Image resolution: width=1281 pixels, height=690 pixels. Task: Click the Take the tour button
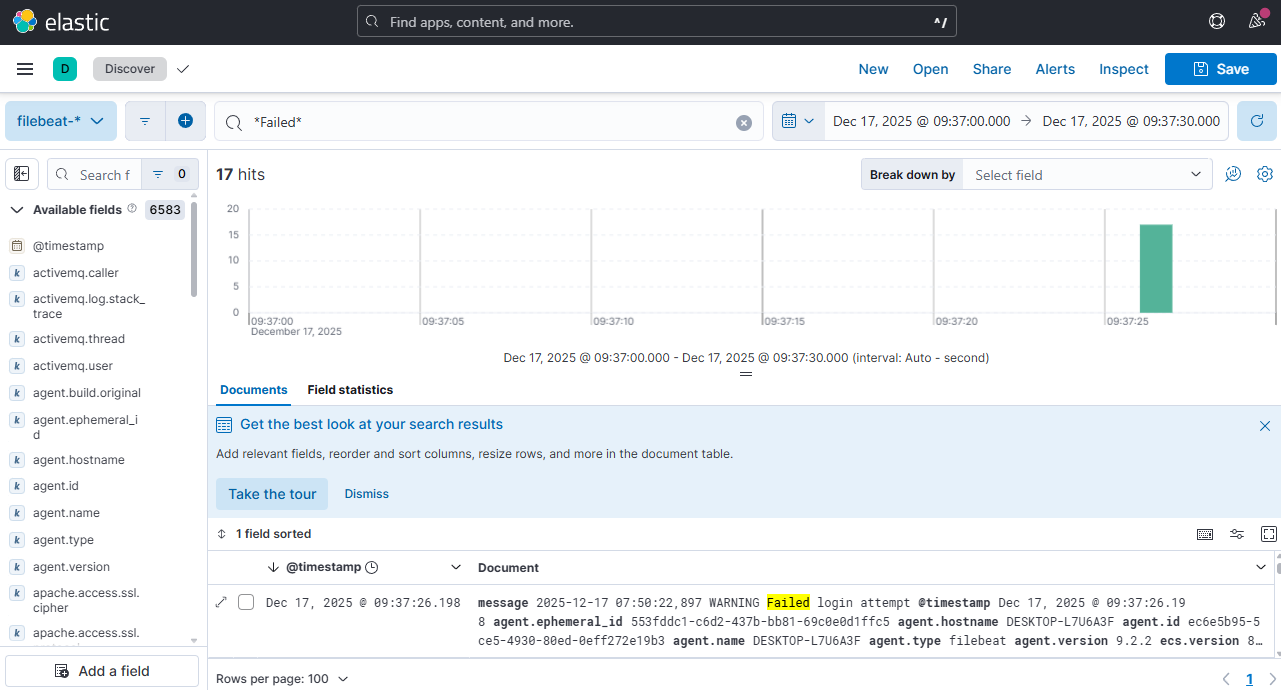(x=272, y=494)
